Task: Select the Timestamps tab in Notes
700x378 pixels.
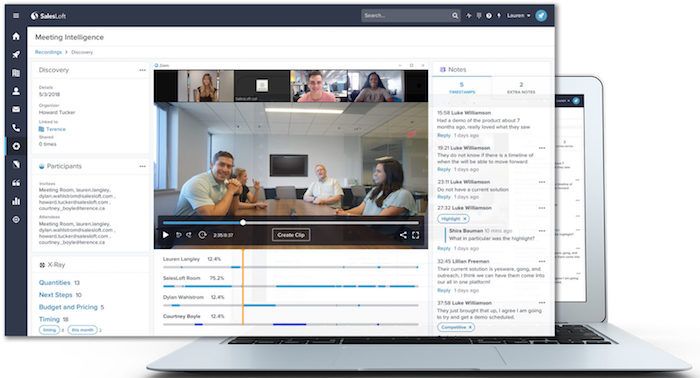Action: [462, 87]
